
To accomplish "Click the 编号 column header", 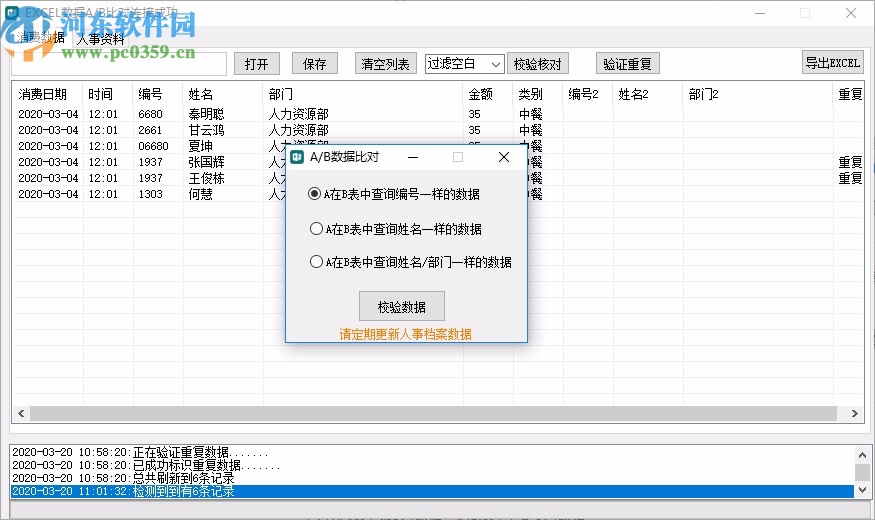I will pos(157,94).
